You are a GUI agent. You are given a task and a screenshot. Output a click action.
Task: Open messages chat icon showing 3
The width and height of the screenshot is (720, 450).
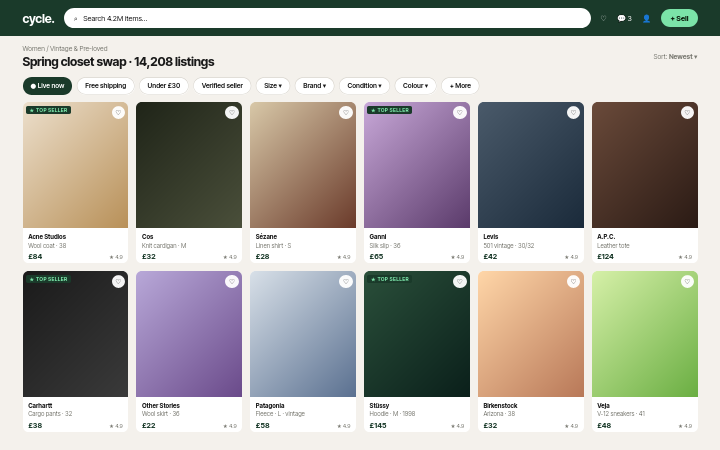[624, 18]
